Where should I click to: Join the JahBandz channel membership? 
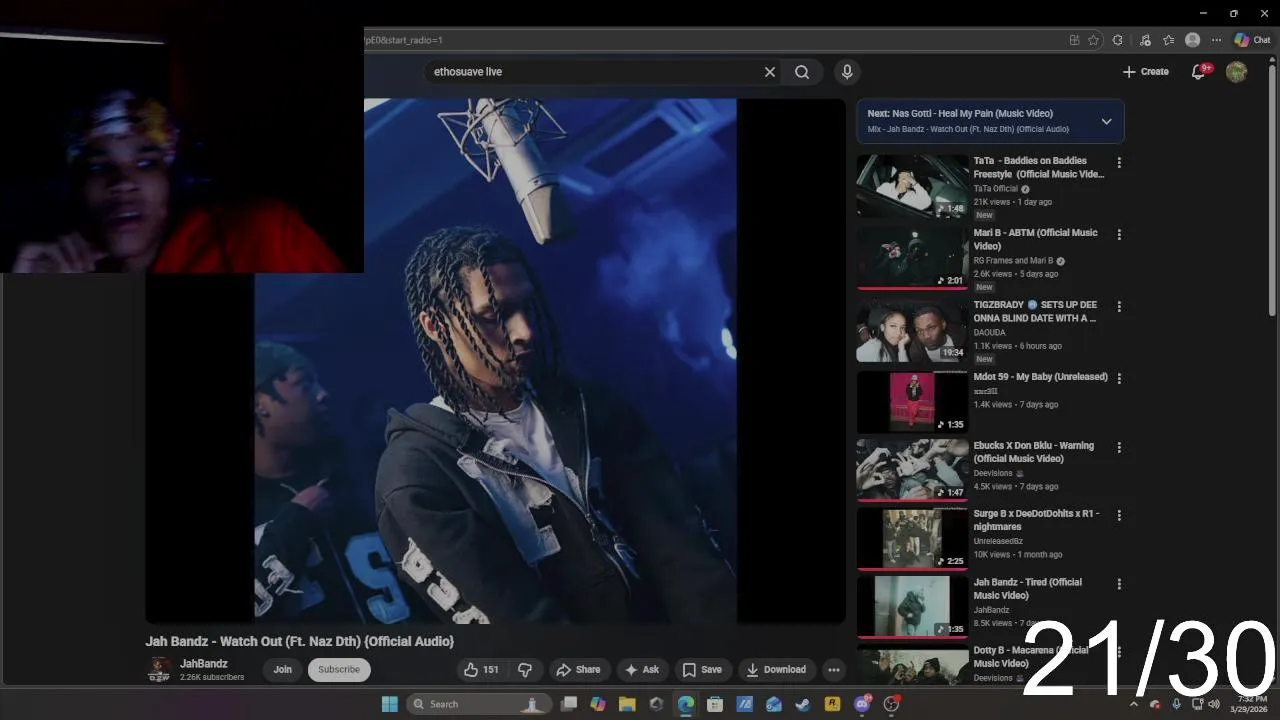tap(283, 670)
